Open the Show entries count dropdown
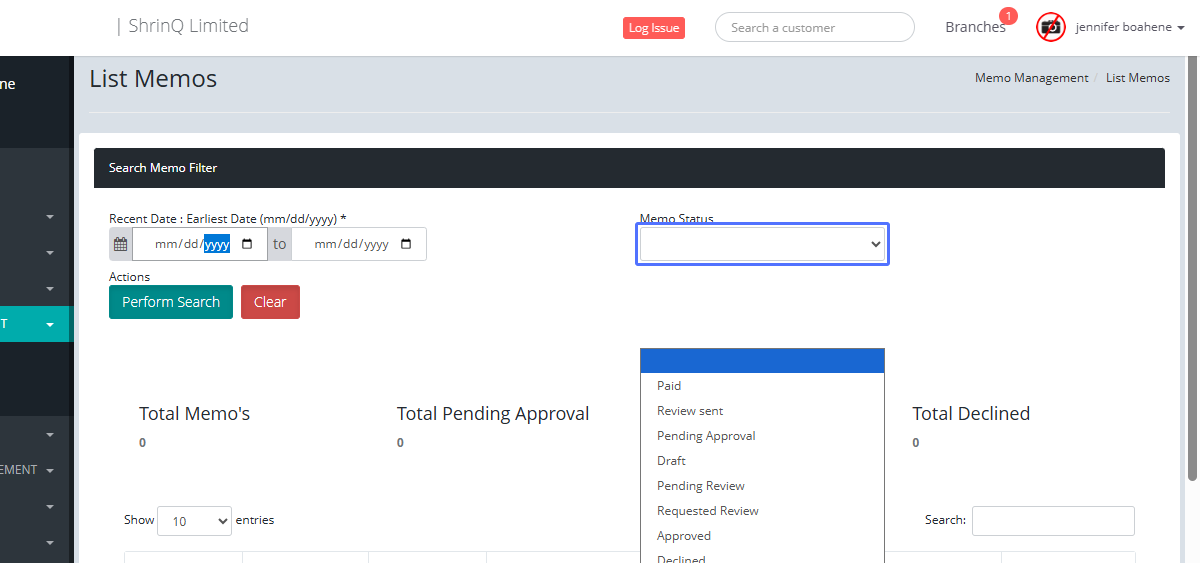1200x563 pixels. coord(194,521)
